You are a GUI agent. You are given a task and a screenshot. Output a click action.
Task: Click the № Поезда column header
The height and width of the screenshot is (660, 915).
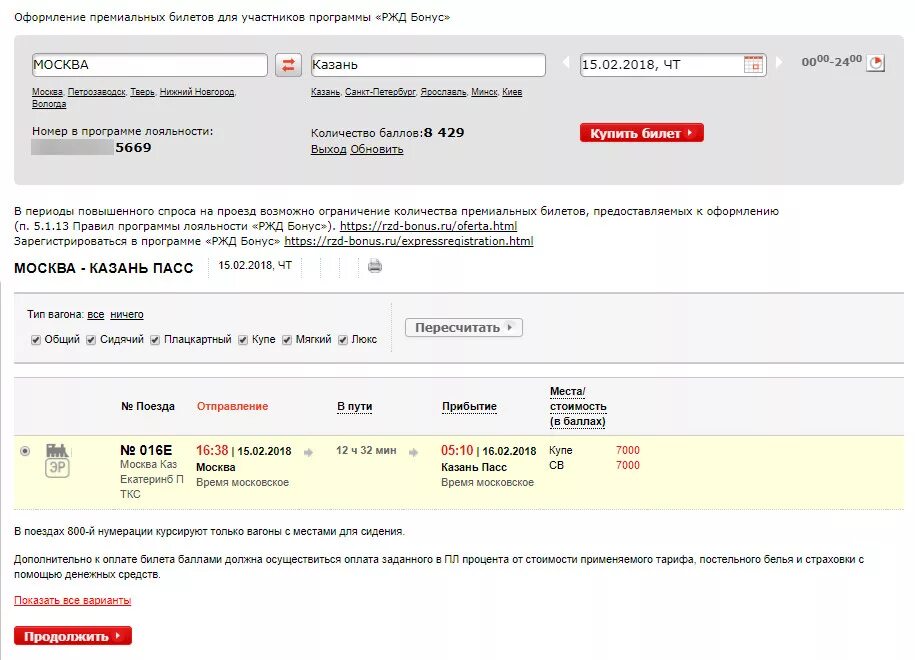148,406
